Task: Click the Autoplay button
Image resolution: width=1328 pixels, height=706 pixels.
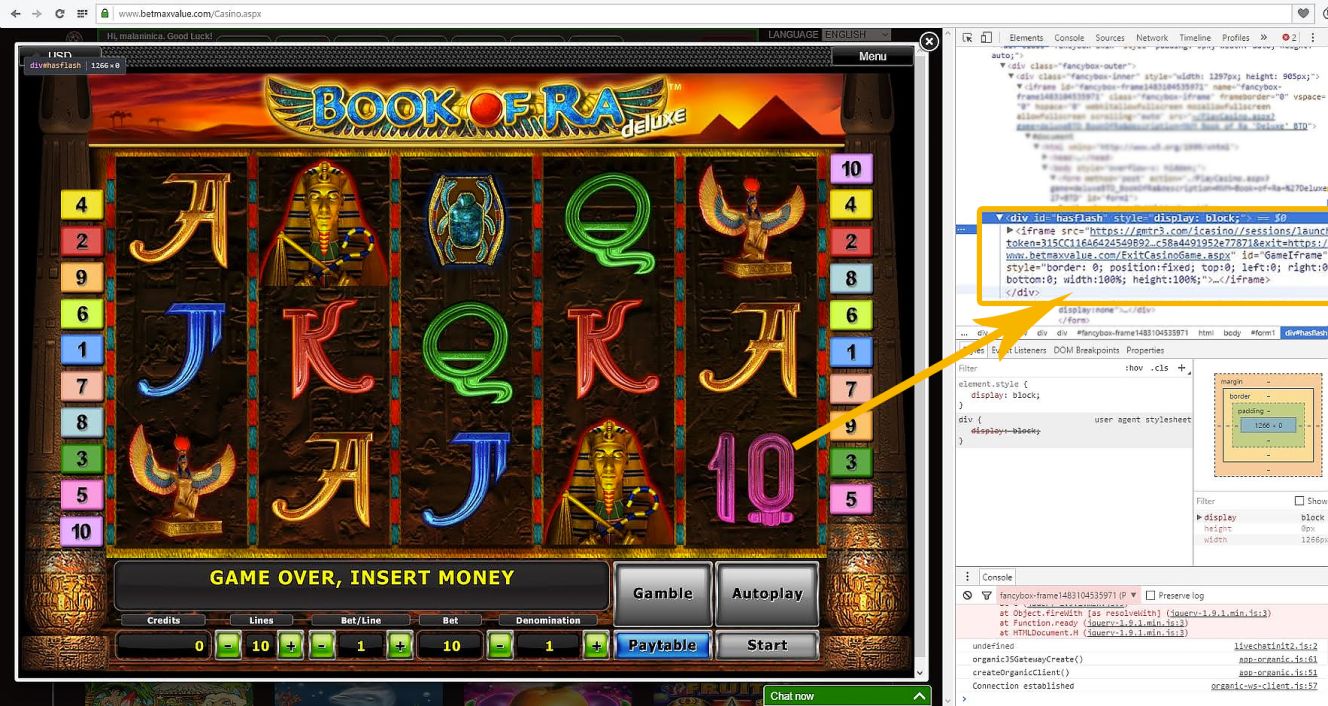Action: point(767,593)
